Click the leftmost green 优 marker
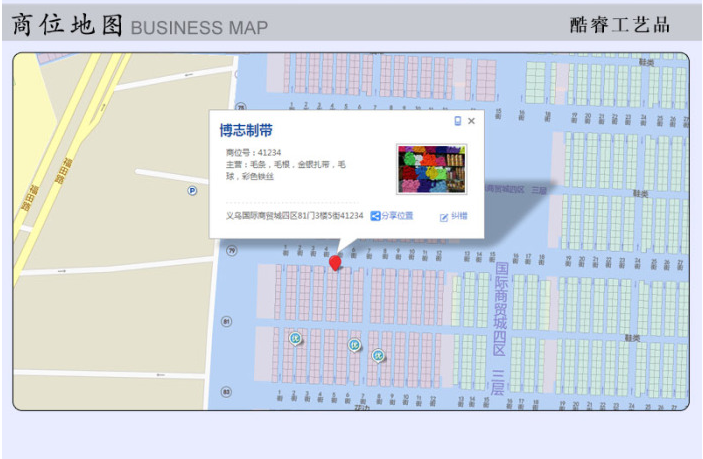The image size is (703, 459). pos(295,339)
